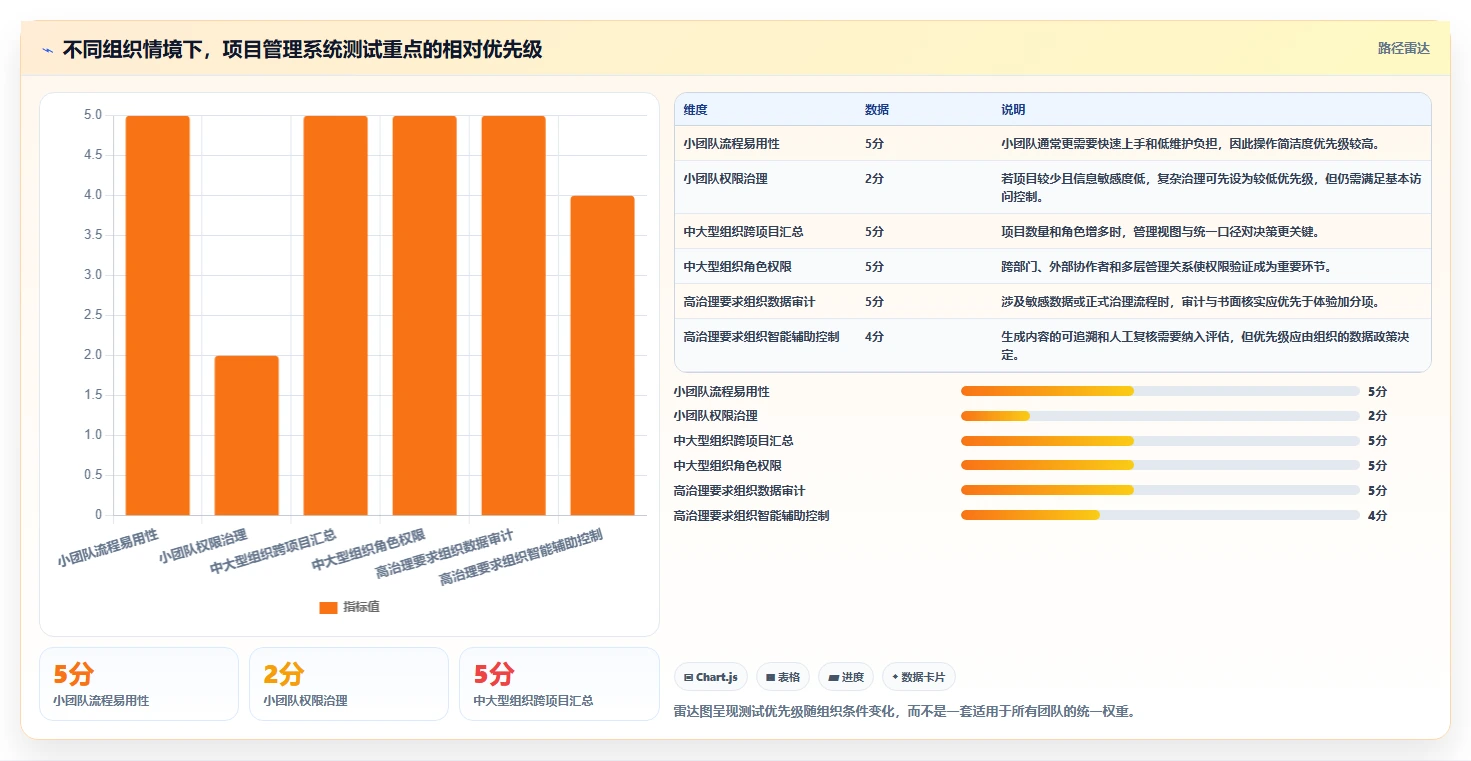Click 高治理要求组织智能辅助控制 cell in the table
1471x761 pixels.
(x=761, y=336)
